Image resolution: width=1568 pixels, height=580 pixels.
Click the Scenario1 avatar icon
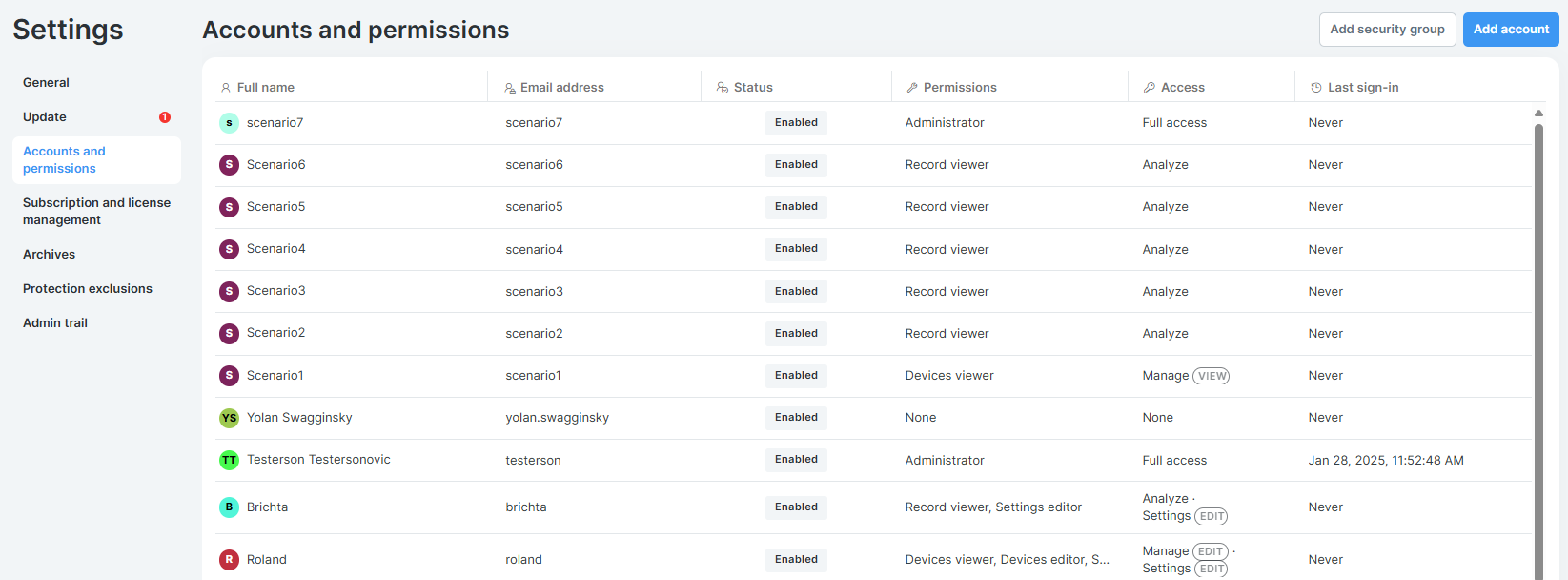229,376
